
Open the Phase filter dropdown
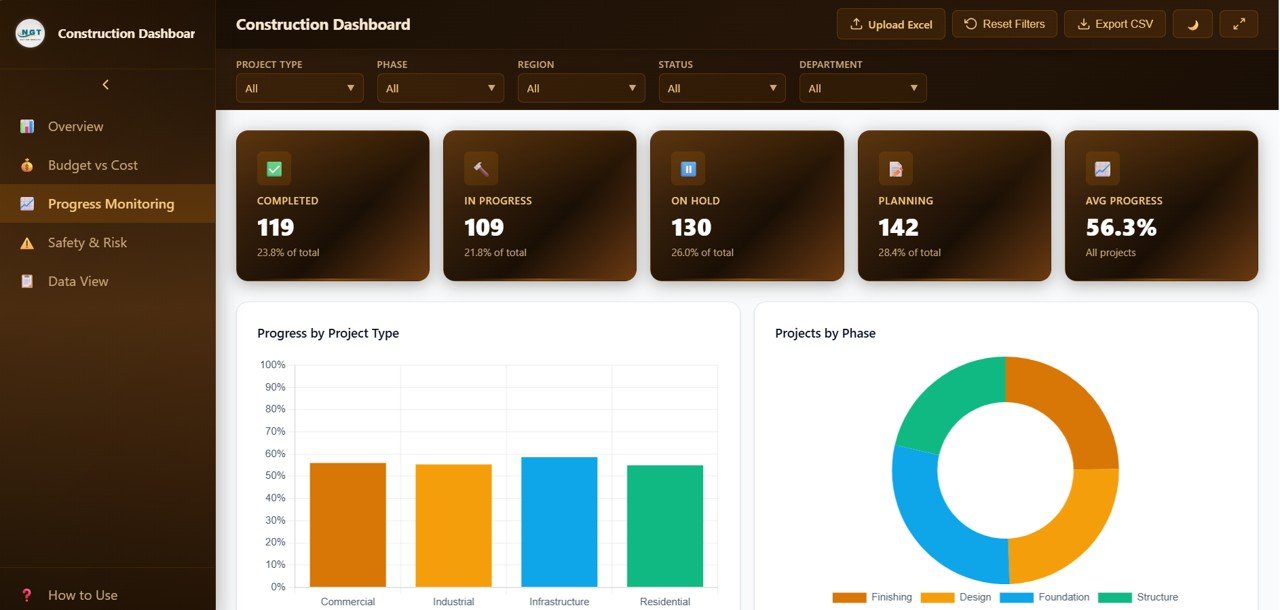click(440, 88)
